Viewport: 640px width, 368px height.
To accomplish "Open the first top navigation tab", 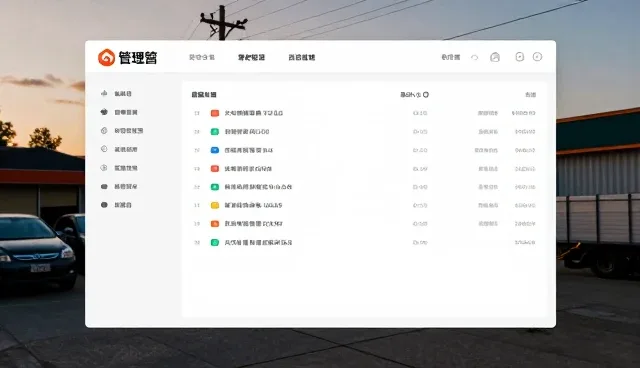I will (x=202, y=57).
